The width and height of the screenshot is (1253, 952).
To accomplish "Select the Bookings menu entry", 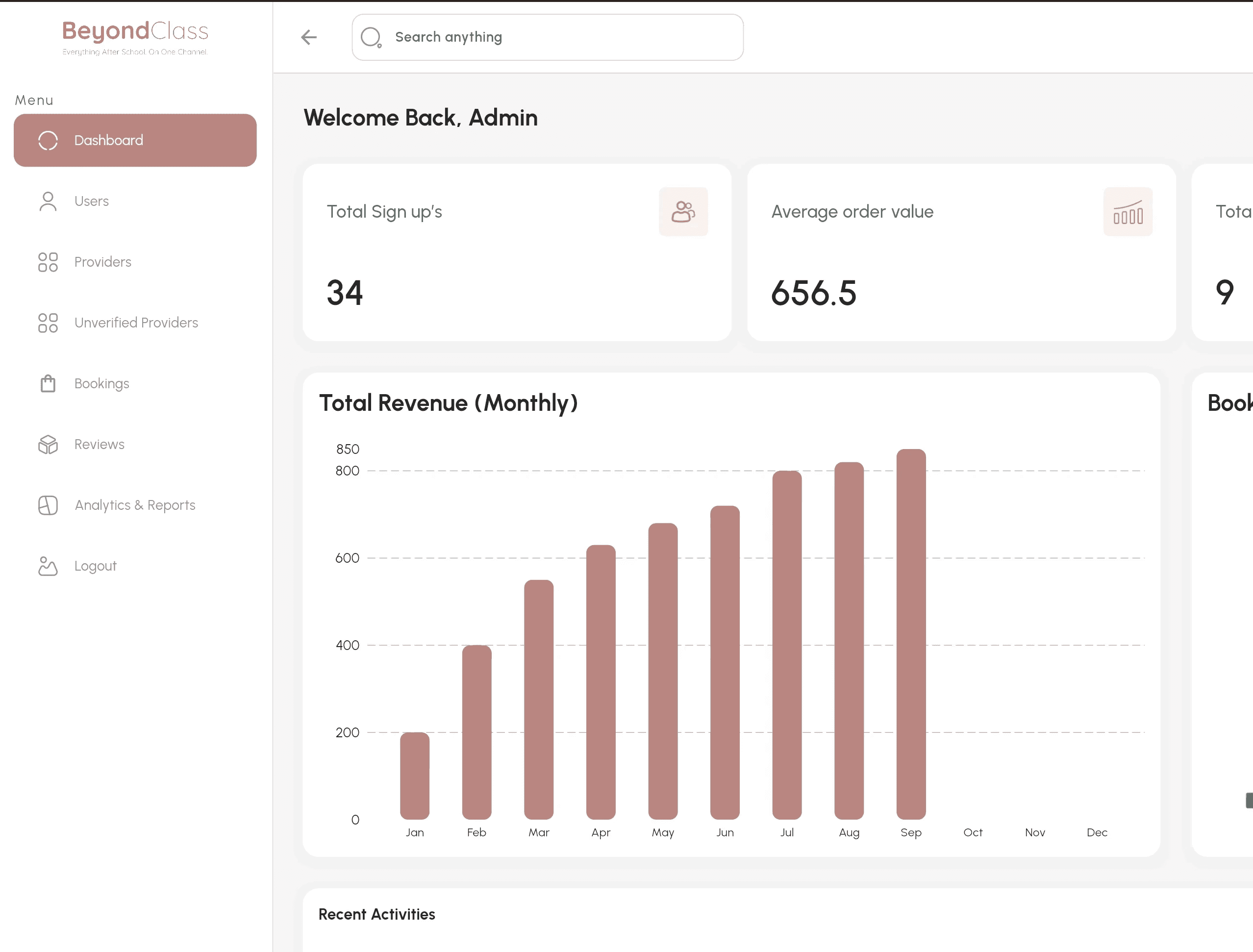I will [x=101, y=384].
